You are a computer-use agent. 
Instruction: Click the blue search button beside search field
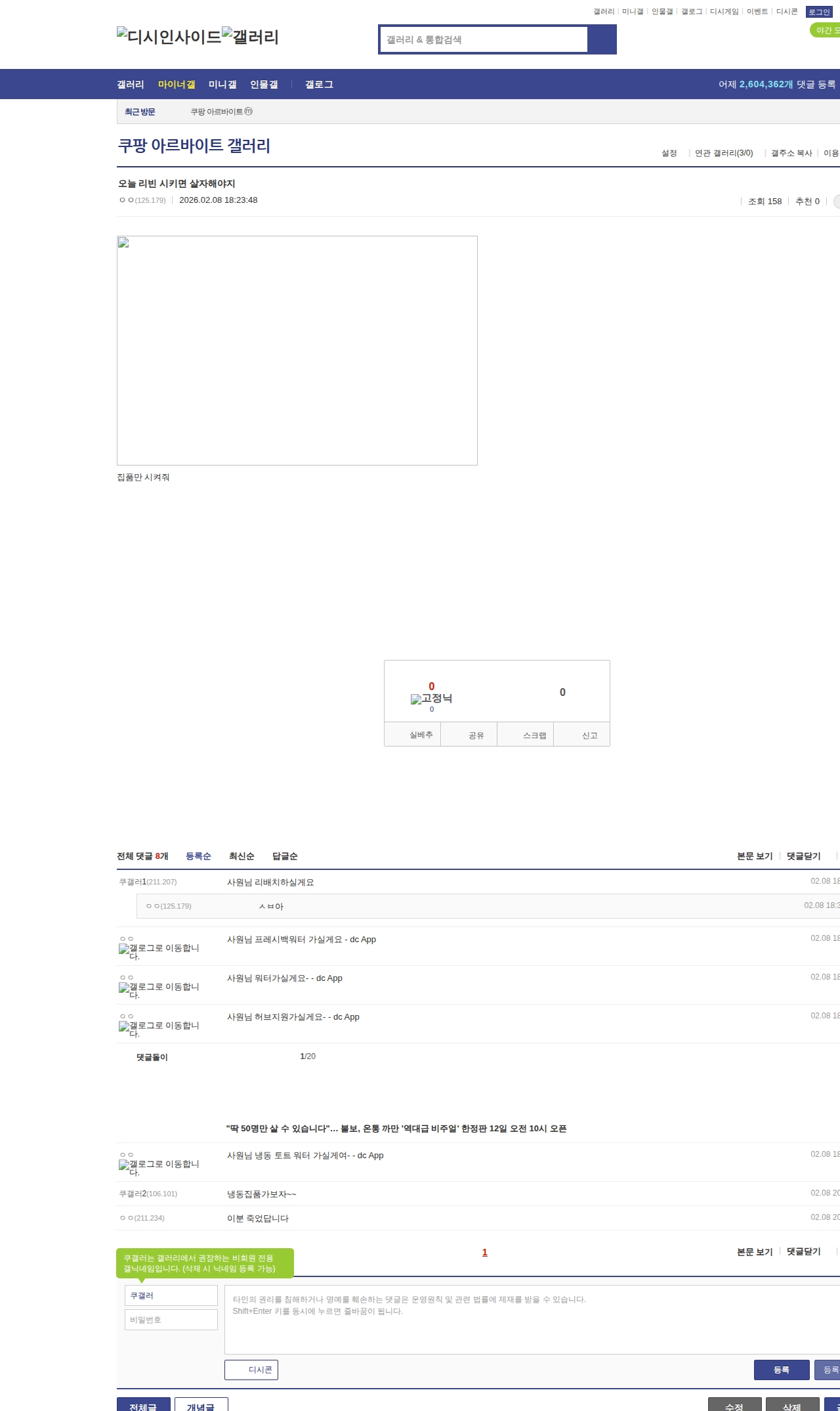point(602,39)
